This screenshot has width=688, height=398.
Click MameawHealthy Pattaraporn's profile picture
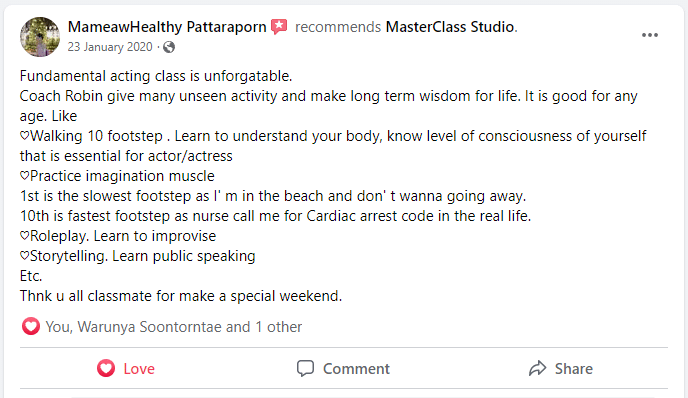pos(40,37)
